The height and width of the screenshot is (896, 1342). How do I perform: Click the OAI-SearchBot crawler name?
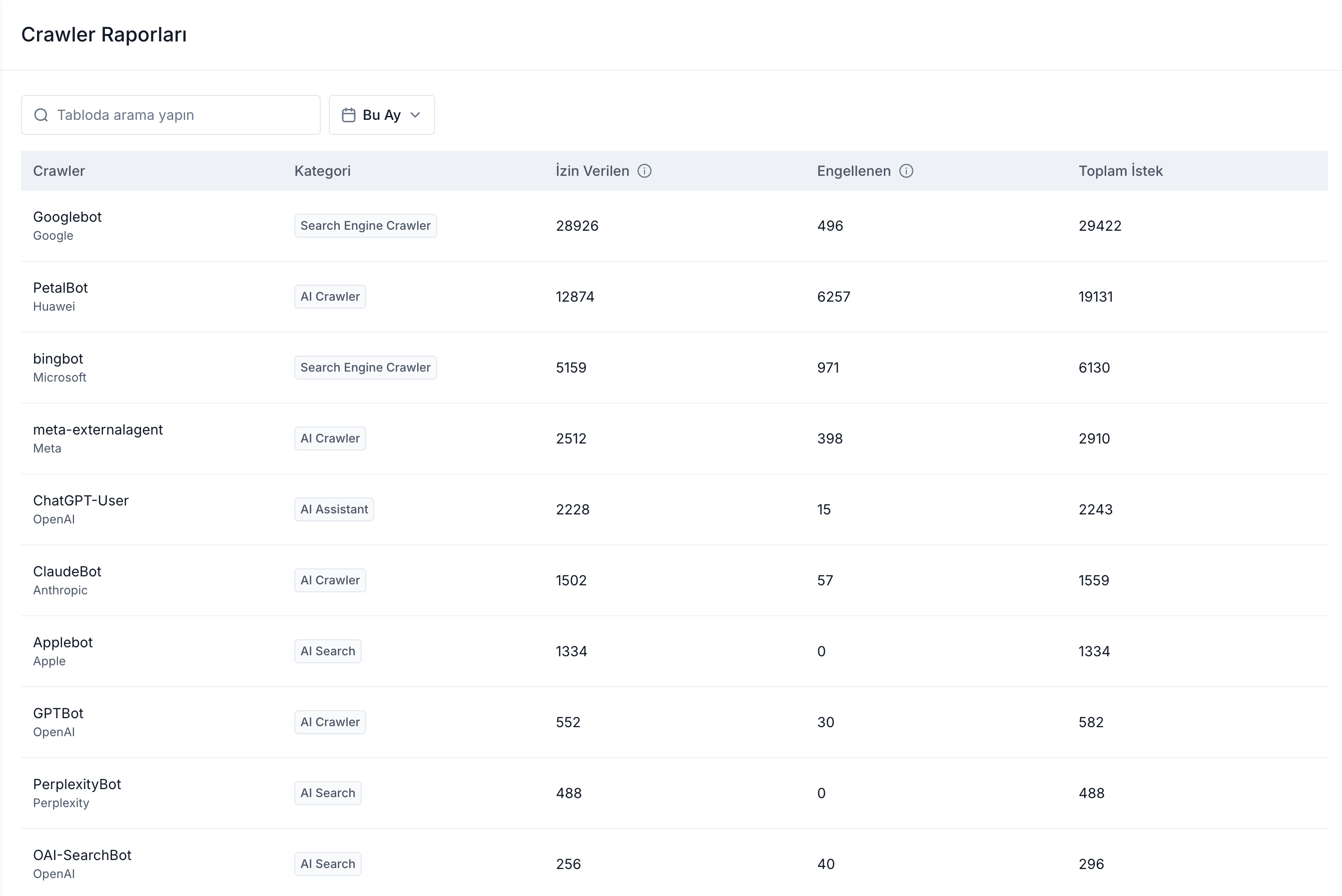(82, 855)
